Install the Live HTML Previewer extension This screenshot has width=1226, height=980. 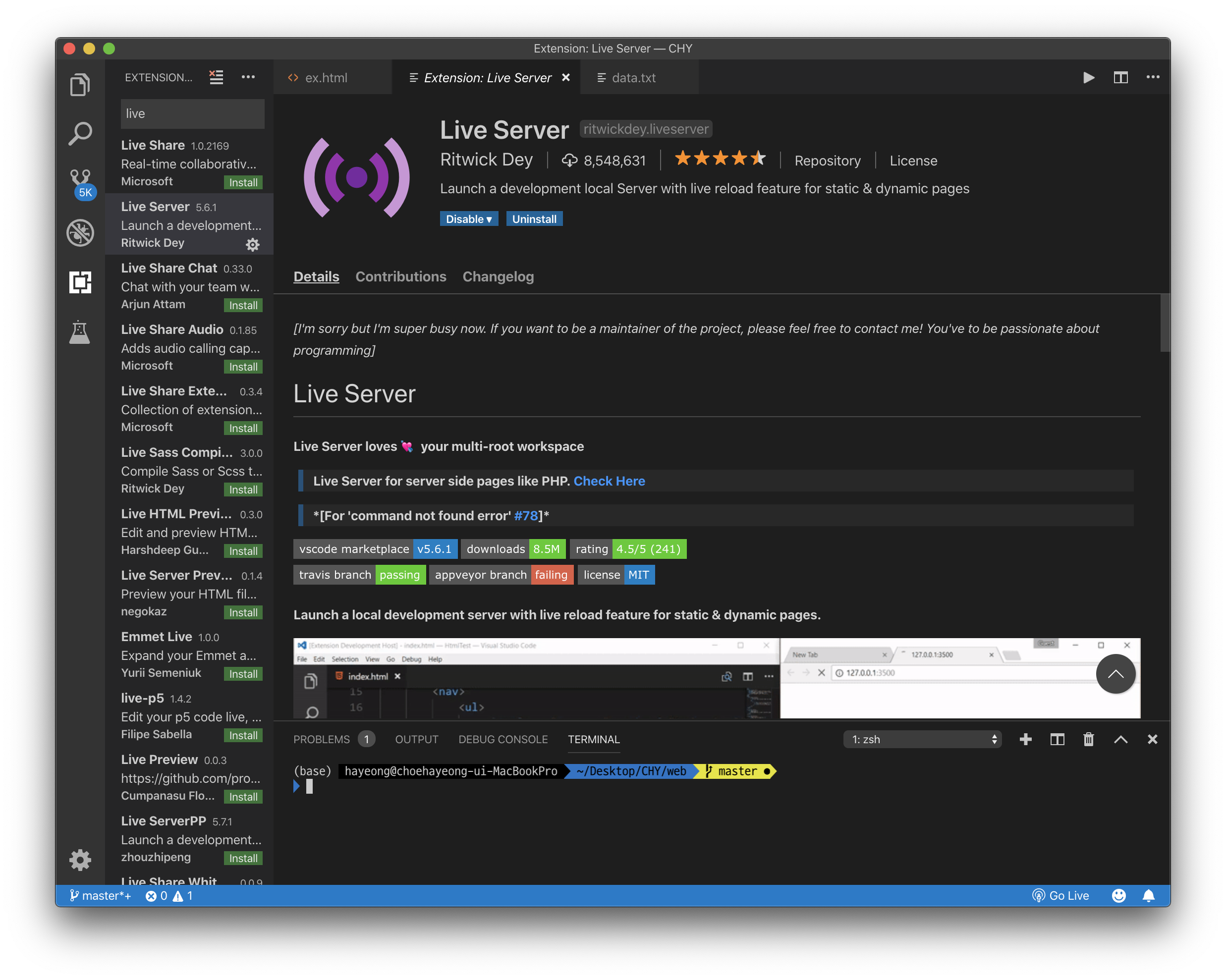(x=243, y=551)
